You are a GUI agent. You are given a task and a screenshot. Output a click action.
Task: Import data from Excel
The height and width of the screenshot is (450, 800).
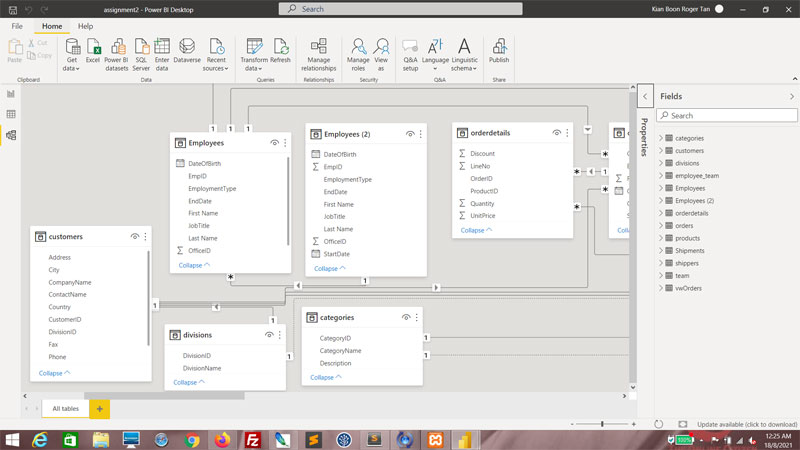click(93, 51)
